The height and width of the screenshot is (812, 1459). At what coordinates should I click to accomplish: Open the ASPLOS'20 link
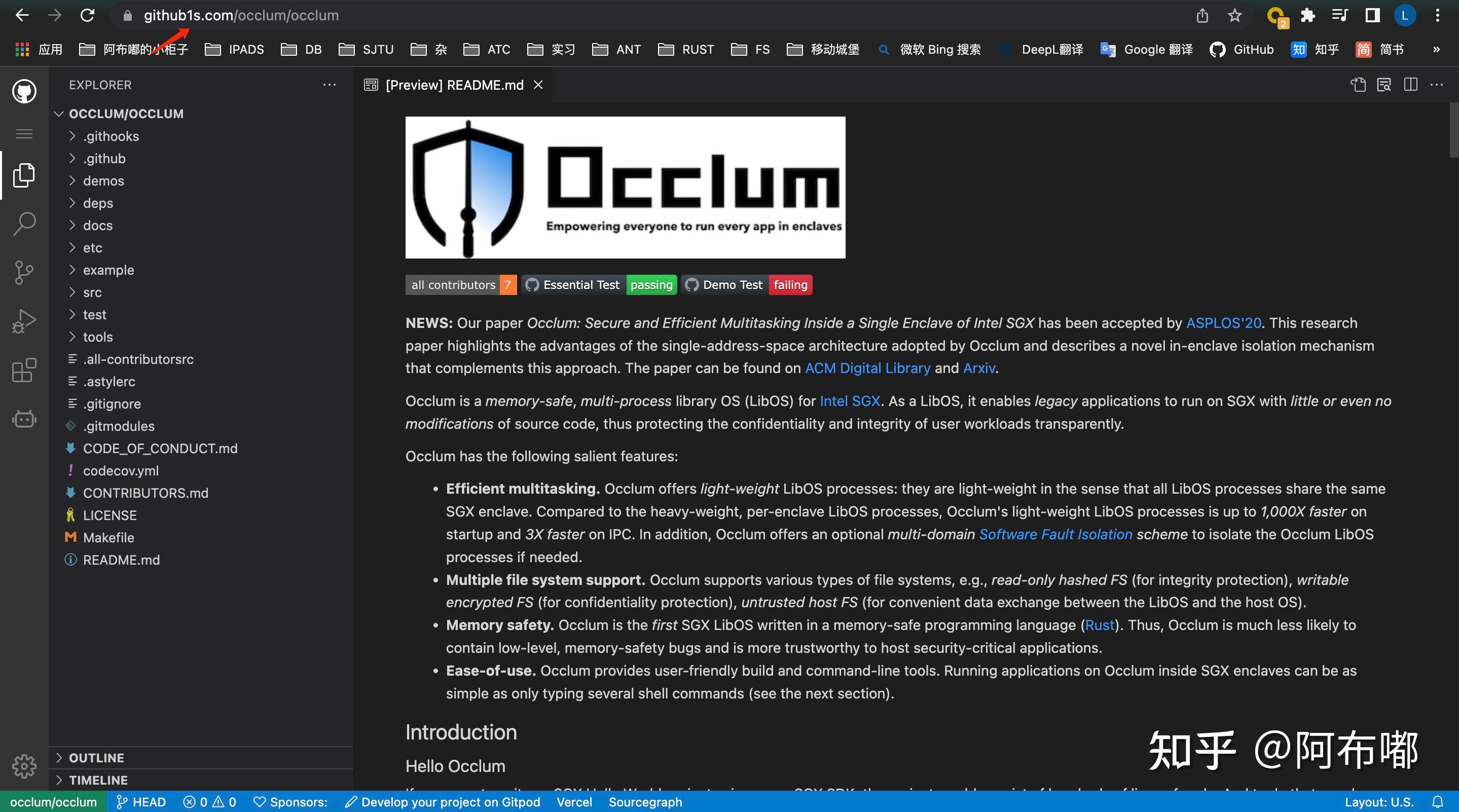[x=1223, y=323]
